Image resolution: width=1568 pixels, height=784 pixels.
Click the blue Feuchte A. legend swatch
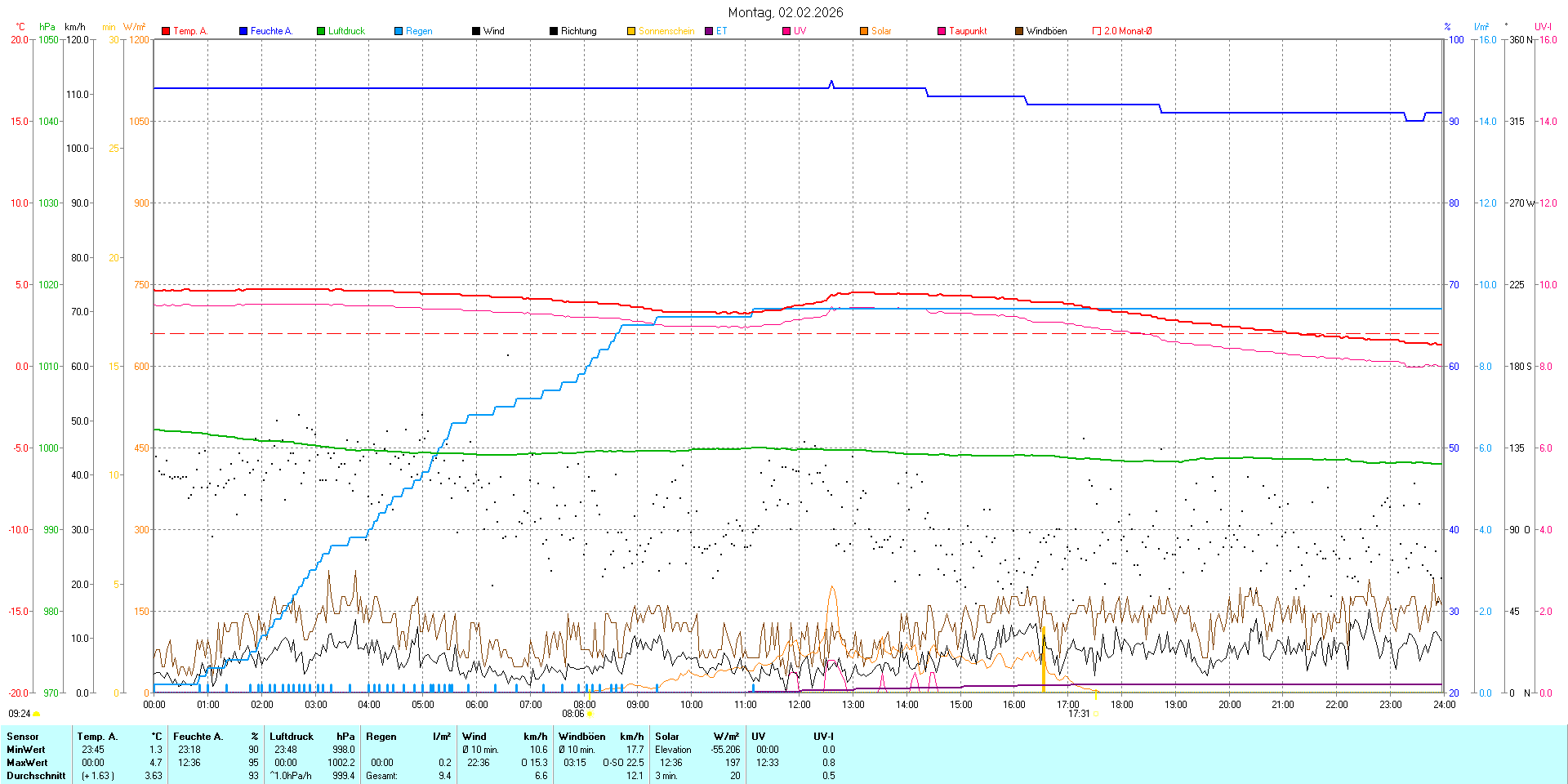[243, 31]
